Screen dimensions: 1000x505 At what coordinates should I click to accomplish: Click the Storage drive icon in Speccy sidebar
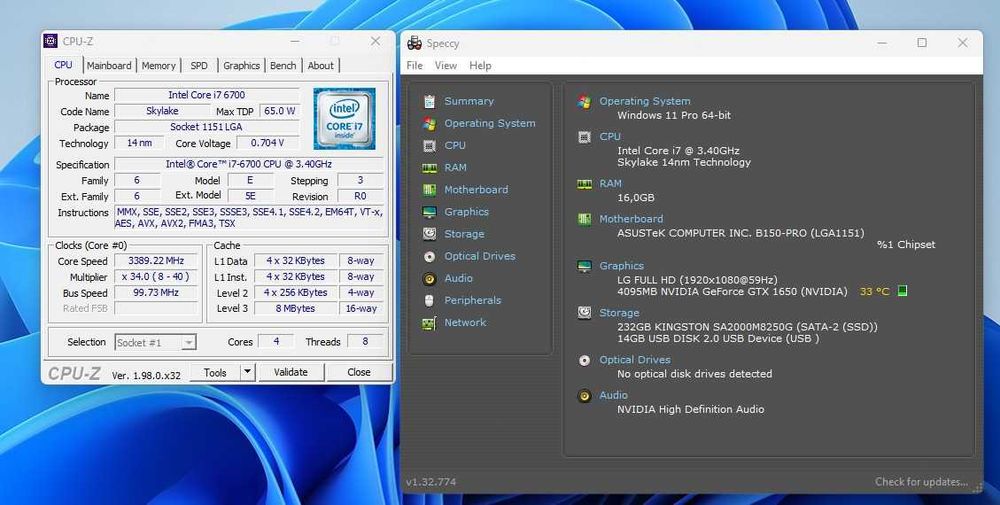click(430, 234)
